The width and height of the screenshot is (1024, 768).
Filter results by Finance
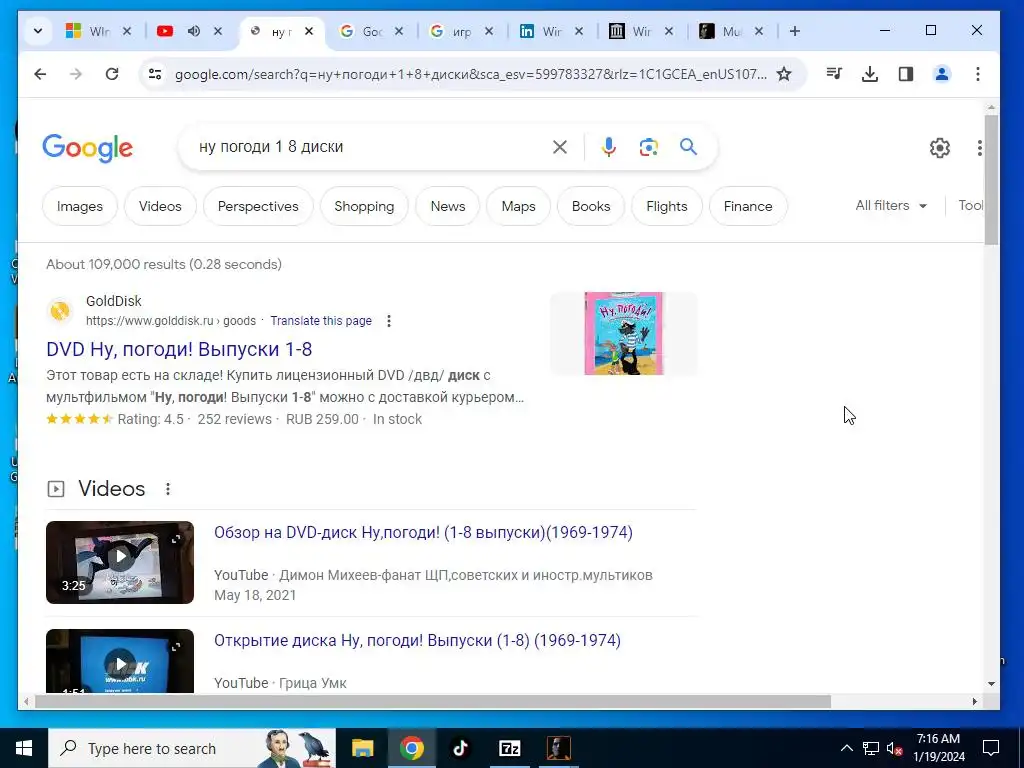click(748, 206)
